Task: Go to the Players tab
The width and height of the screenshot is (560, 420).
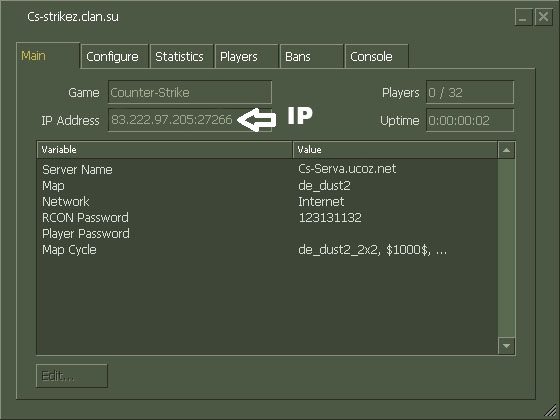Action: (247, 56)
